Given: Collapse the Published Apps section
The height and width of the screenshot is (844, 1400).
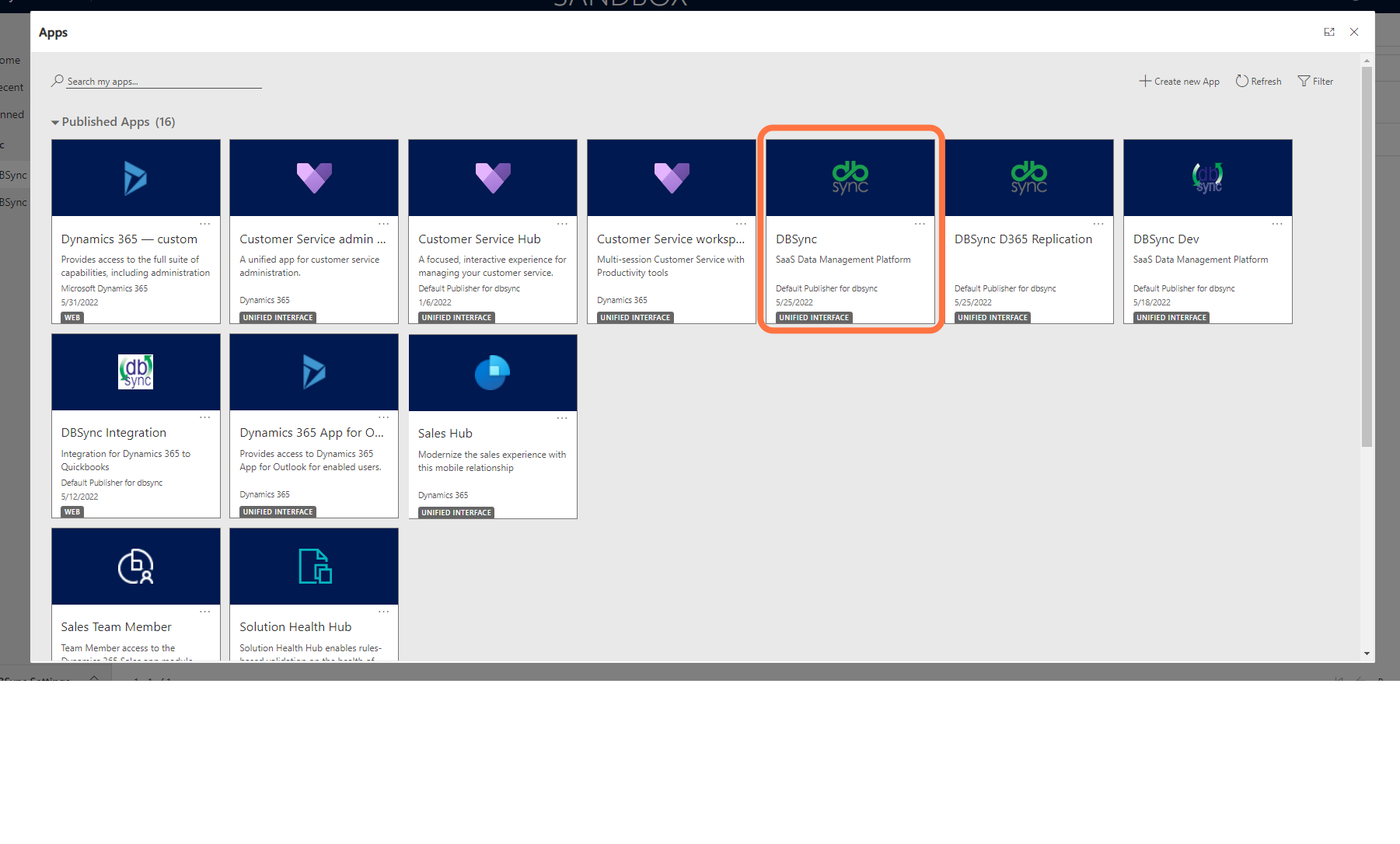Looking at the screenshot, I should (55, 122).
